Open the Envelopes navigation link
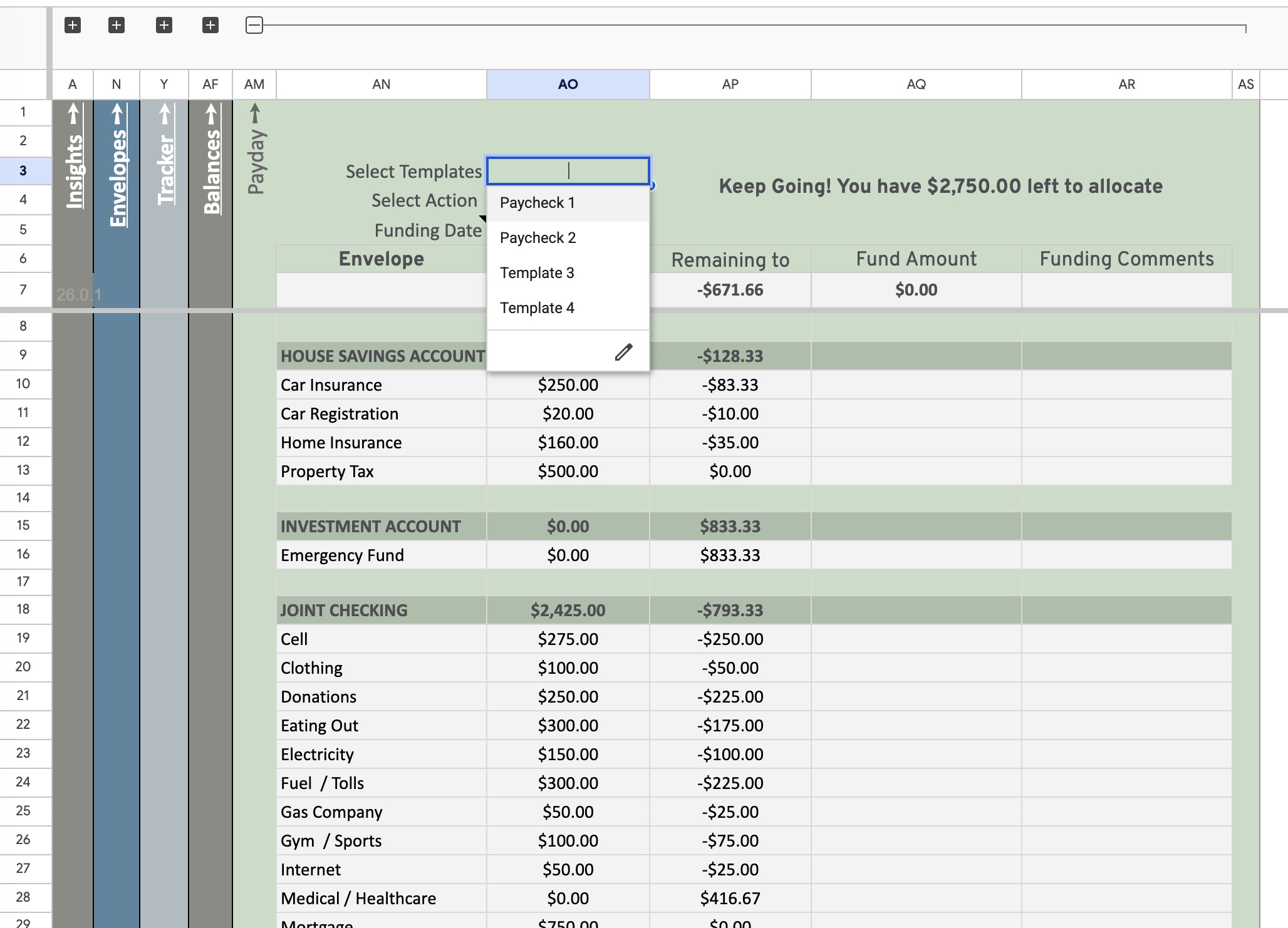The image size is (1288, 928). (x=117, y=165)
